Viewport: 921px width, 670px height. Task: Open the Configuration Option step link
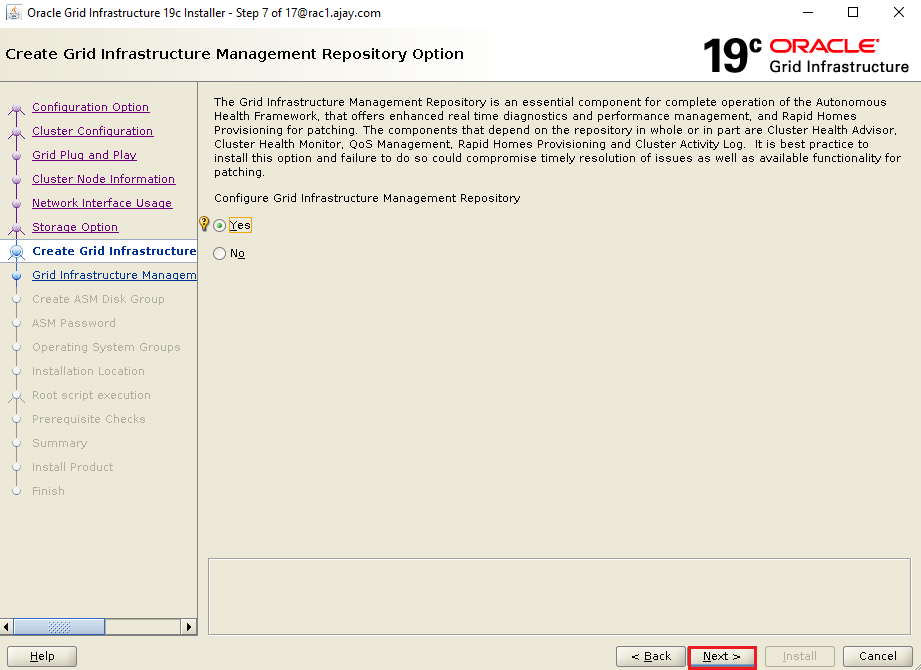tap(90, 107)
